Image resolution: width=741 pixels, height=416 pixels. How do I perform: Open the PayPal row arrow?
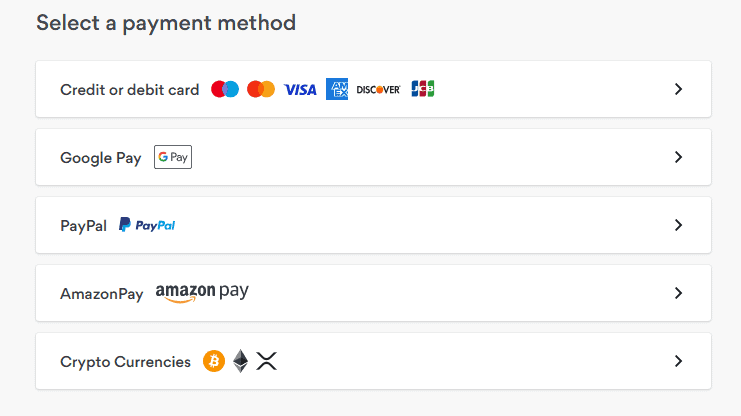[x=678, y=225]
